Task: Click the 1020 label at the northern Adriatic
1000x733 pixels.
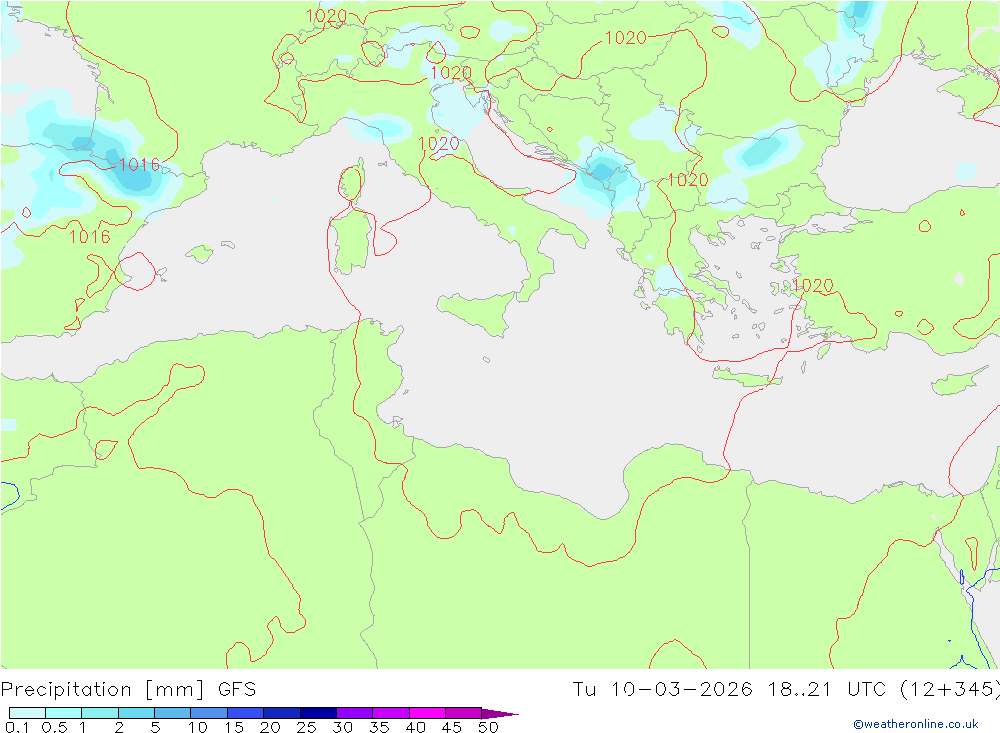Action: click(451, 73)
